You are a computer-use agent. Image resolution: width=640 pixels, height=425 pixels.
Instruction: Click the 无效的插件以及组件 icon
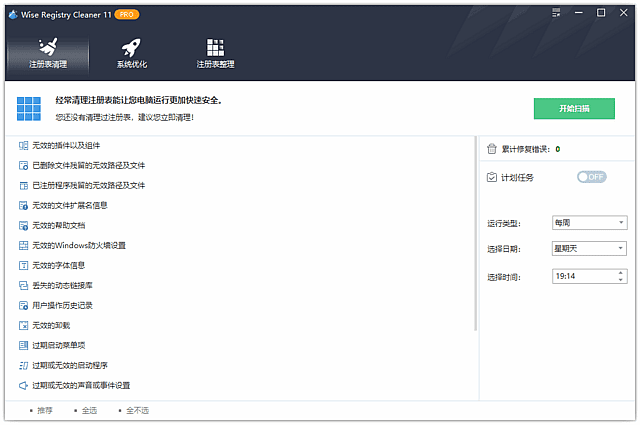click(23, 146)
